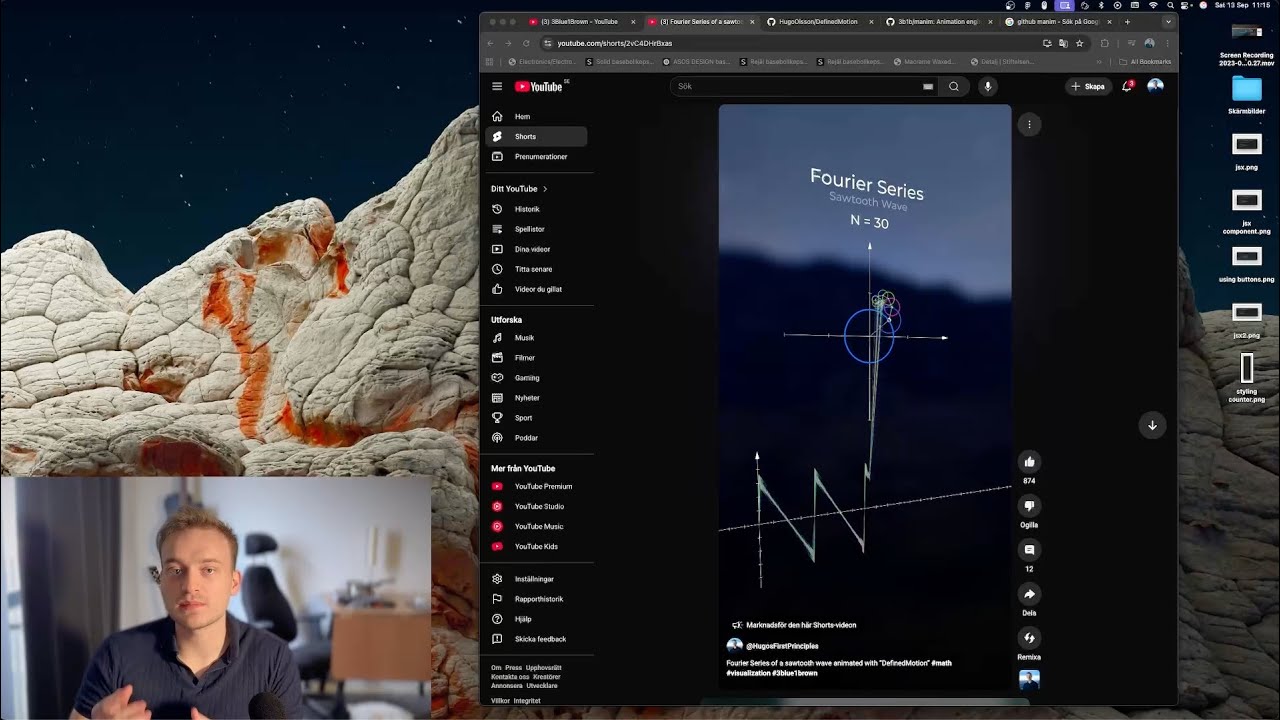Open the sound thumbnail below Remixa
This screenshot has height=720, width=1280.
tap(1029, 680)
